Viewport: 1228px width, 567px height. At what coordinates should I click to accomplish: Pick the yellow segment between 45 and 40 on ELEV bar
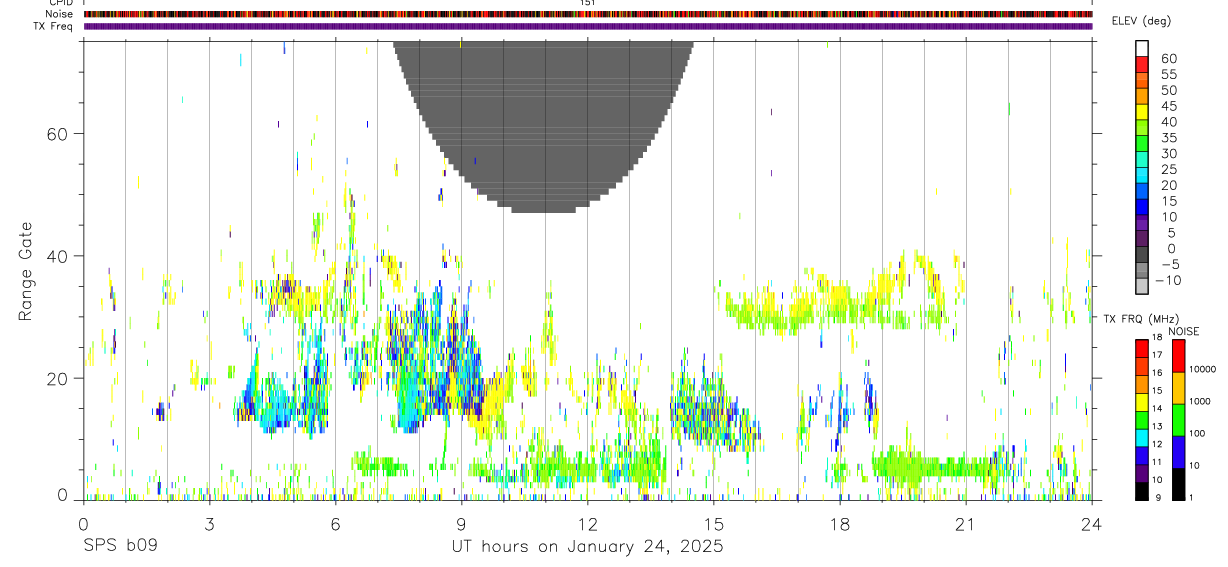pos(1142,112)
